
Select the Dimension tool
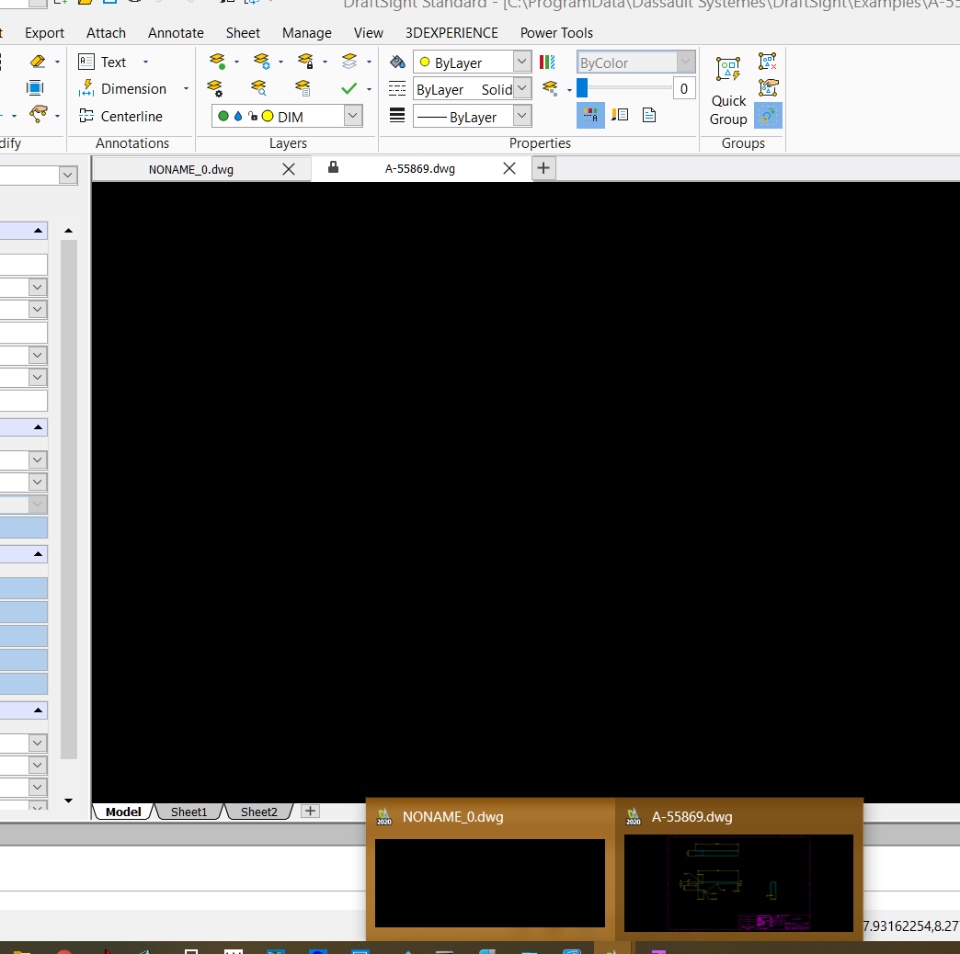[x=122, y=89]
